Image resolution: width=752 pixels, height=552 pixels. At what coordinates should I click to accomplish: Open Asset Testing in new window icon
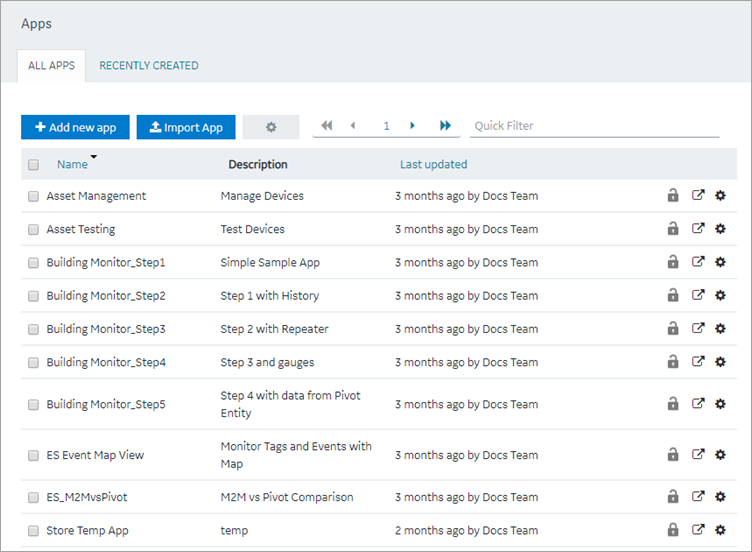click(698, 228)
